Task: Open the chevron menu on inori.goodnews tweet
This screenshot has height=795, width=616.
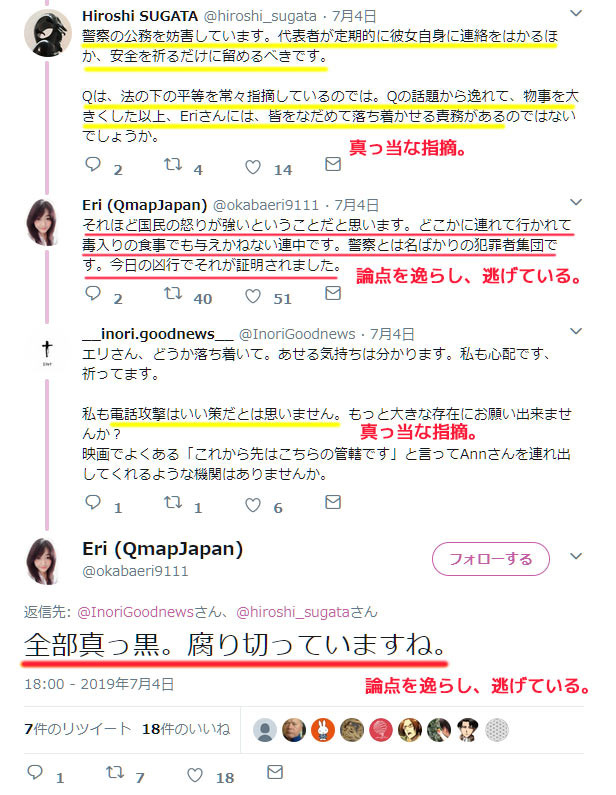Action: [576, 331]
